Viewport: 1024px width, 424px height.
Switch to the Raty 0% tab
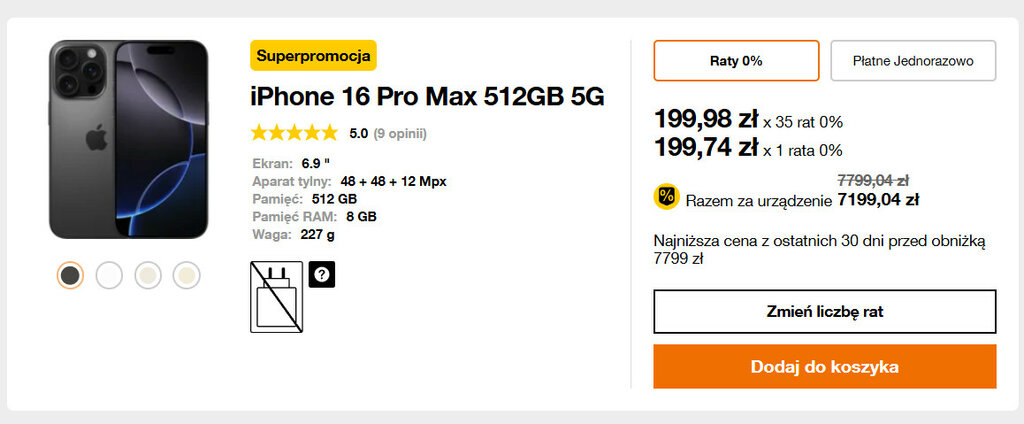[x=736, y=61]
